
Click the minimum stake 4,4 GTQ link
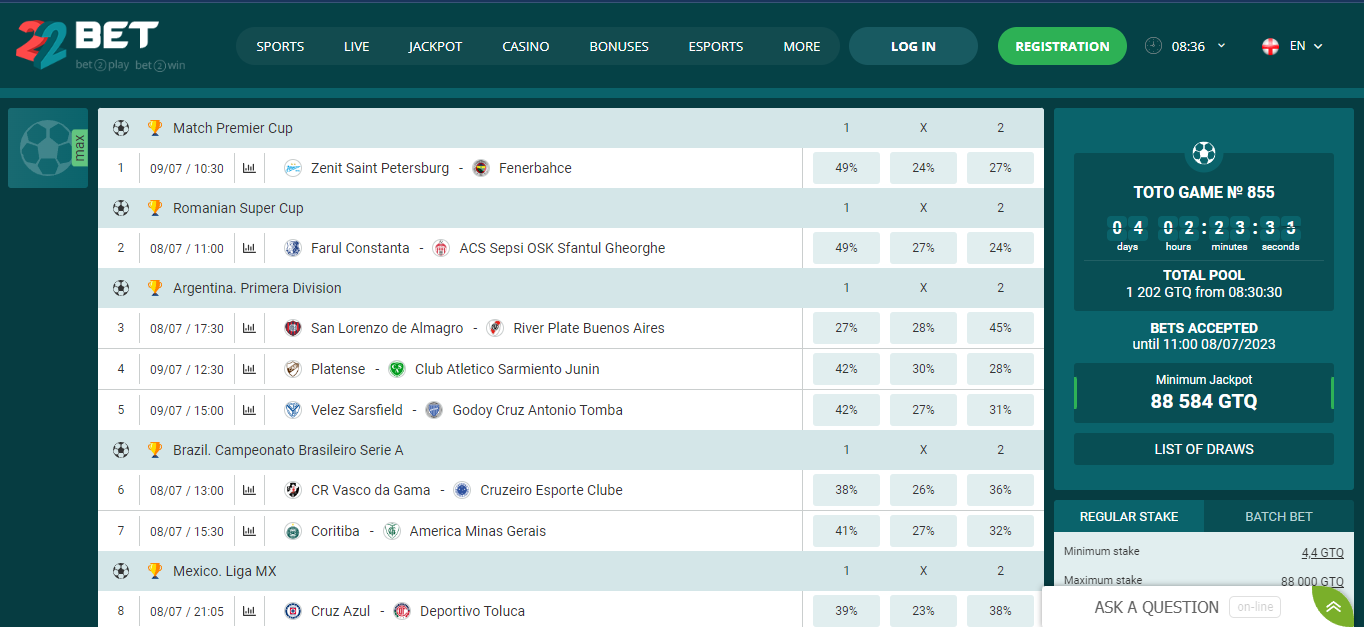pyautogui.click(x=1322, y=552)
